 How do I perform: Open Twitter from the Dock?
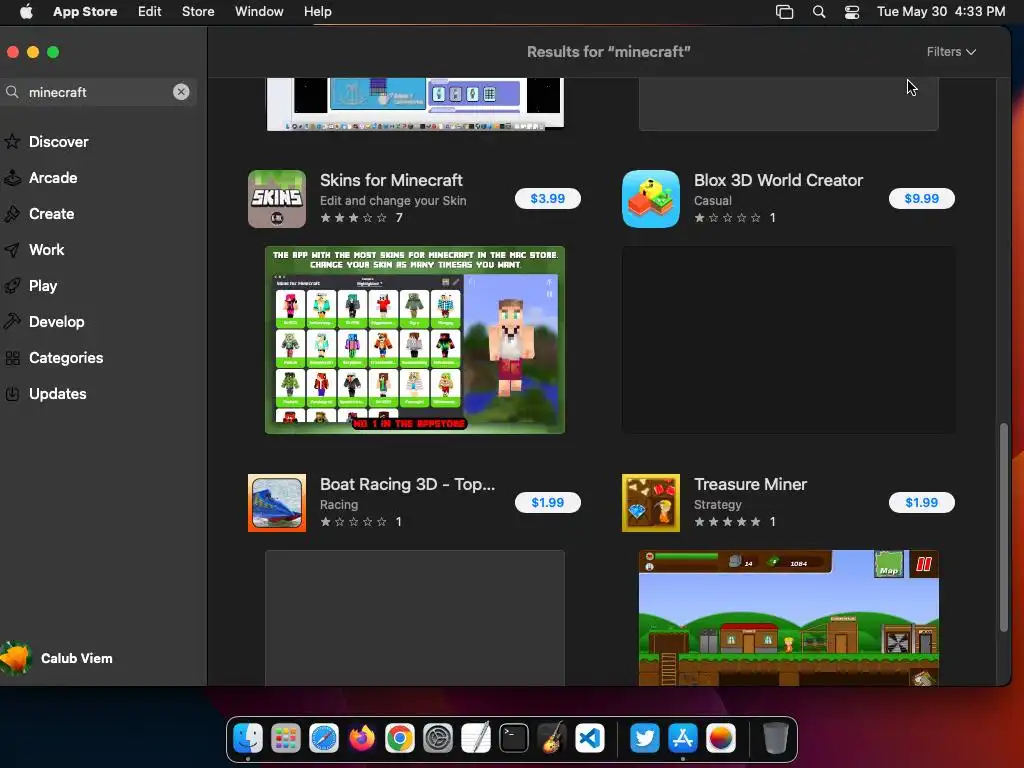[x=645, y=739]
